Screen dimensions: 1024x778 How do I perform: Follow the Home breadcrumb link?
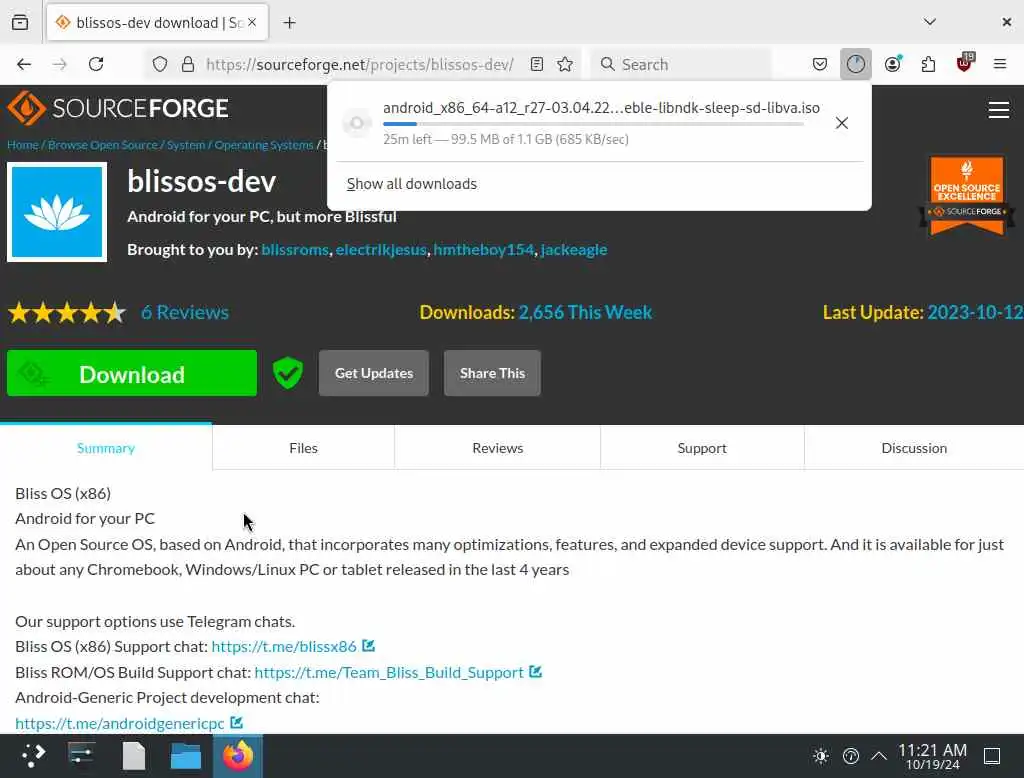click(23, 145)
